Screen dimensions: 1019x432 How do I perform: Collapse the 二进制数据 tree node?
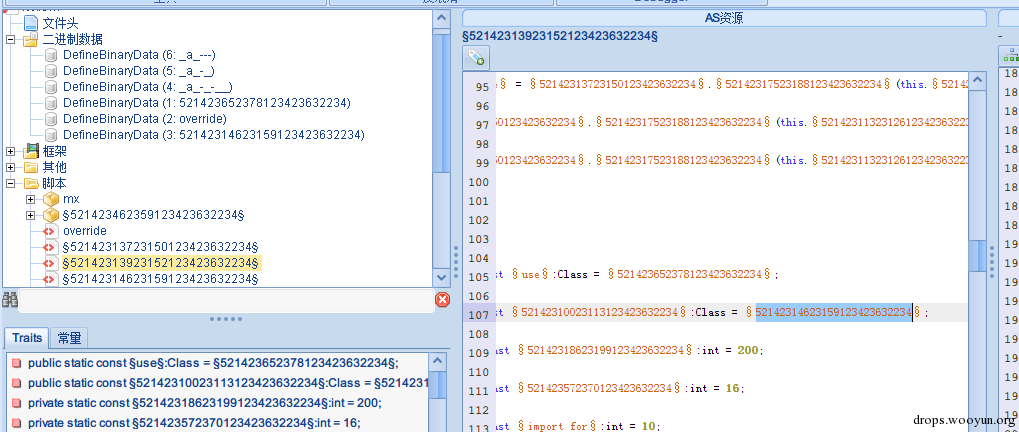click(10, 40)
